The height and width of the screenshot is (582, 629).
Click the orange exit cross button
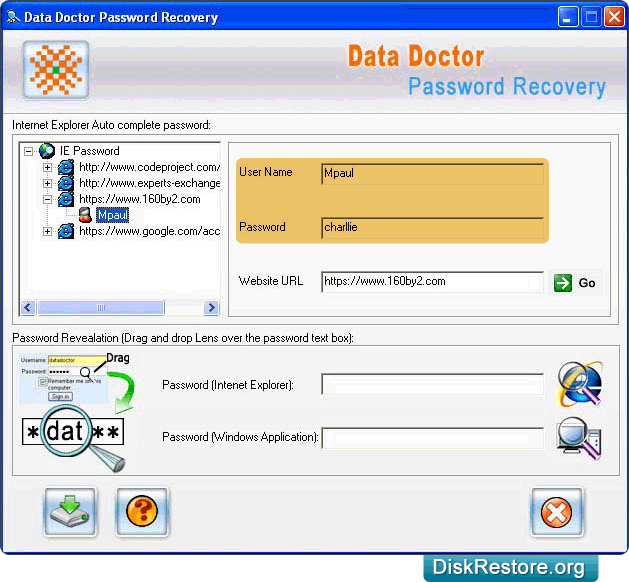coord(557,511)
